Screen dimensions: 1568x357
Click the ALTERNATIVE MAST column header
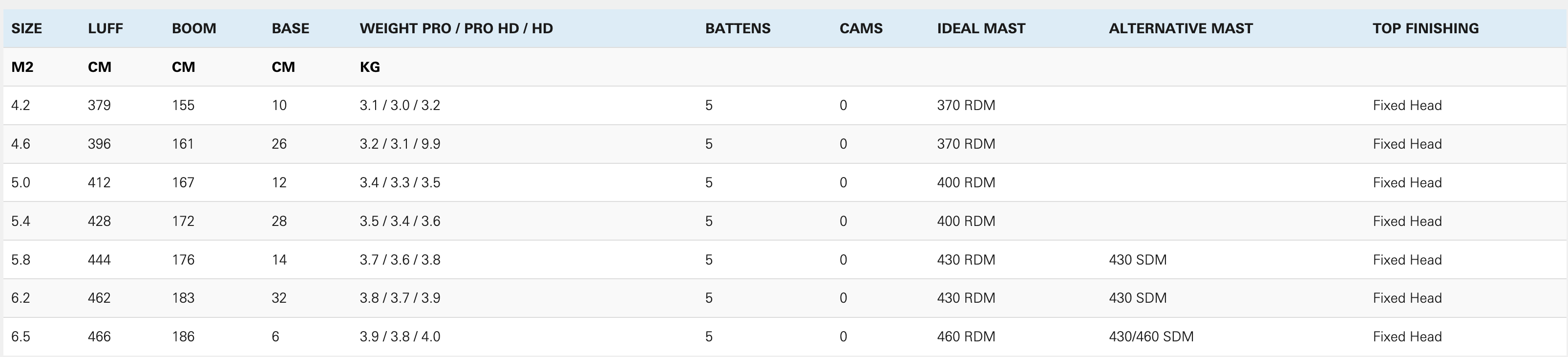(x=1181, y=29)
